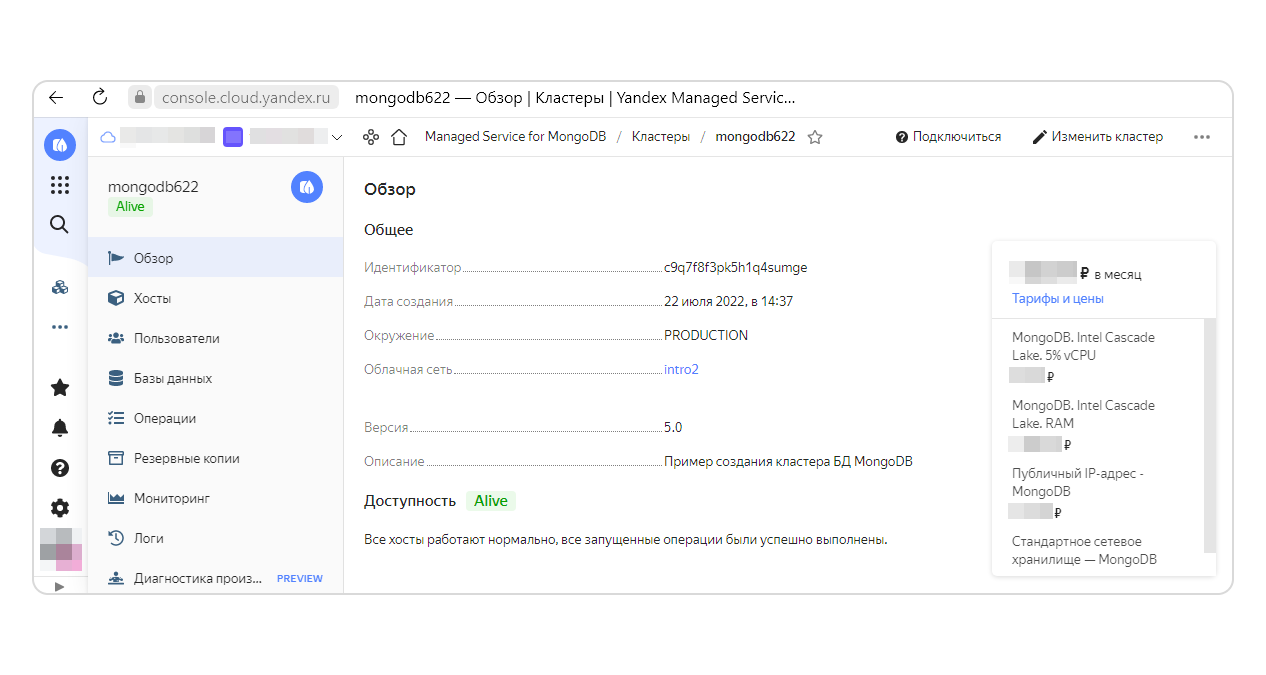1266x675 pixels.
Task: Add cluster to favorites with star outline
Action: coord(815,137)
